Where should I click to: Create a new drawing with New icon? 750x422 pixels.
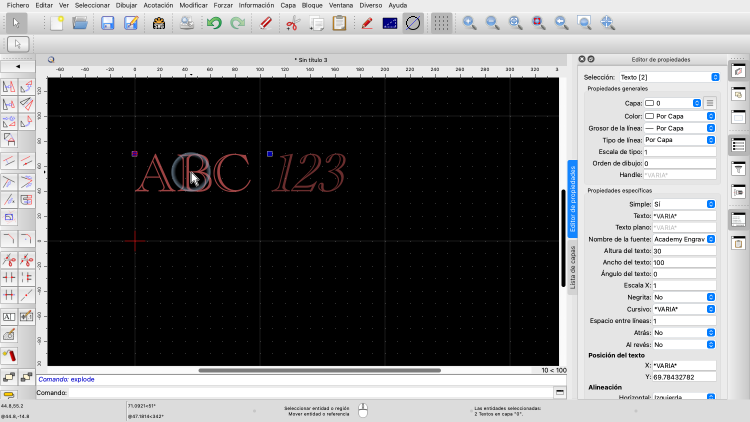(x=57, y=23)
